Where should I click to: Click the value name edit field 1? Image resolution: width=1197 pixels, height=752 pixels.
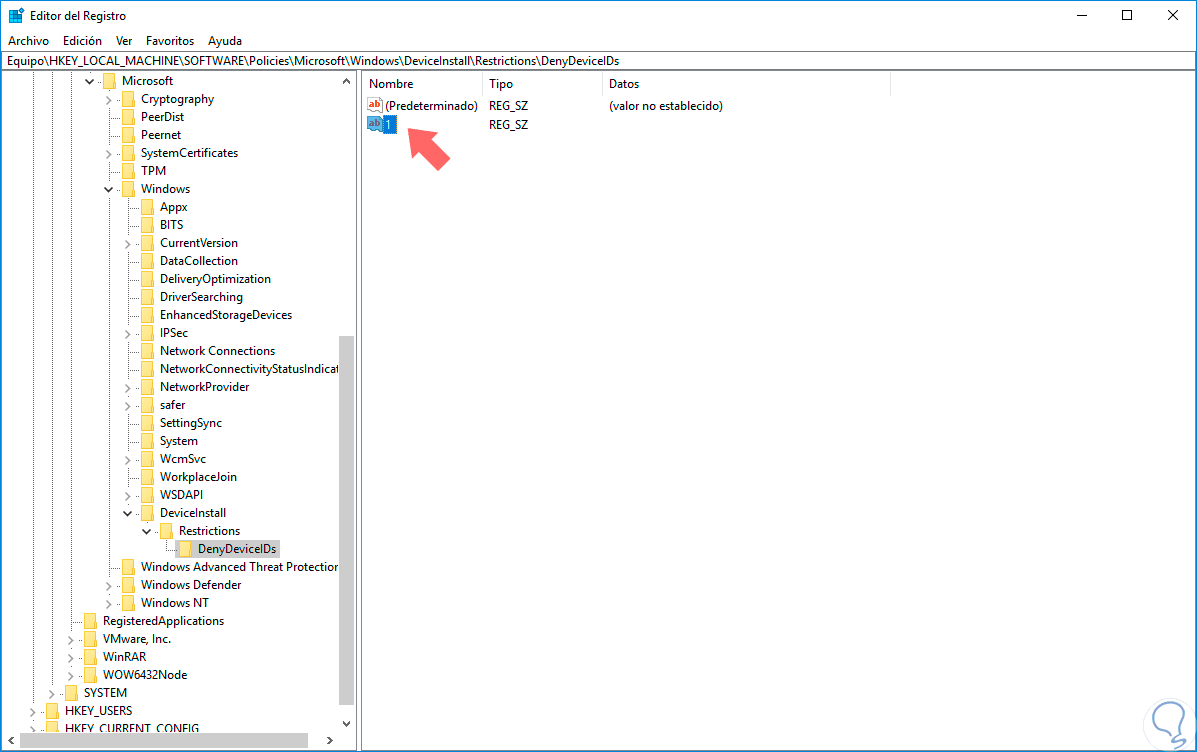pyautogui.click(x=389, y=124)
